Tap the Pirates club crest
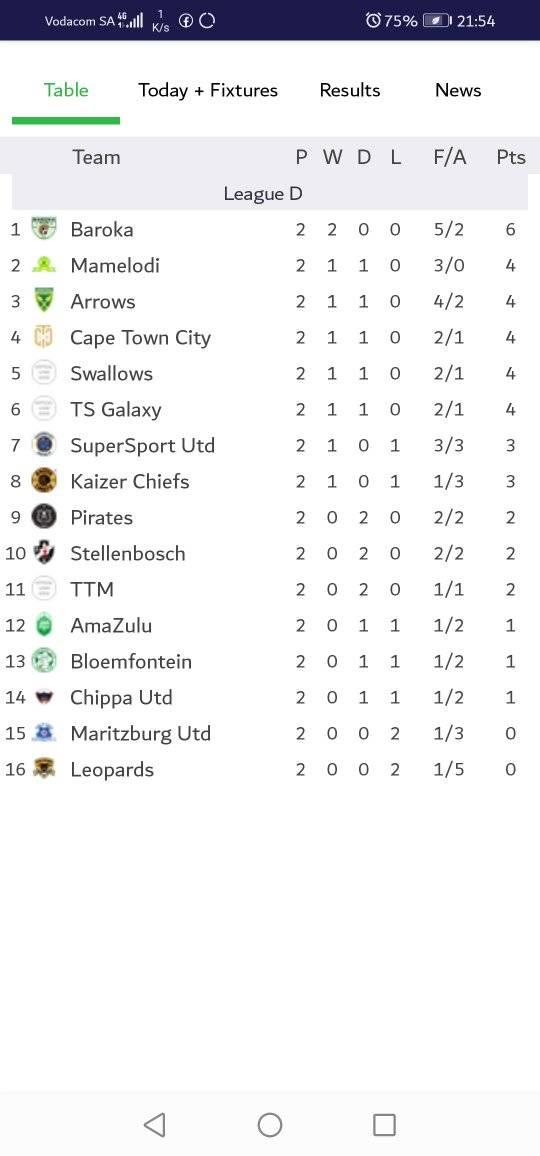The width and height of the screenshot is (540, 1156). [x=44, y=517]
